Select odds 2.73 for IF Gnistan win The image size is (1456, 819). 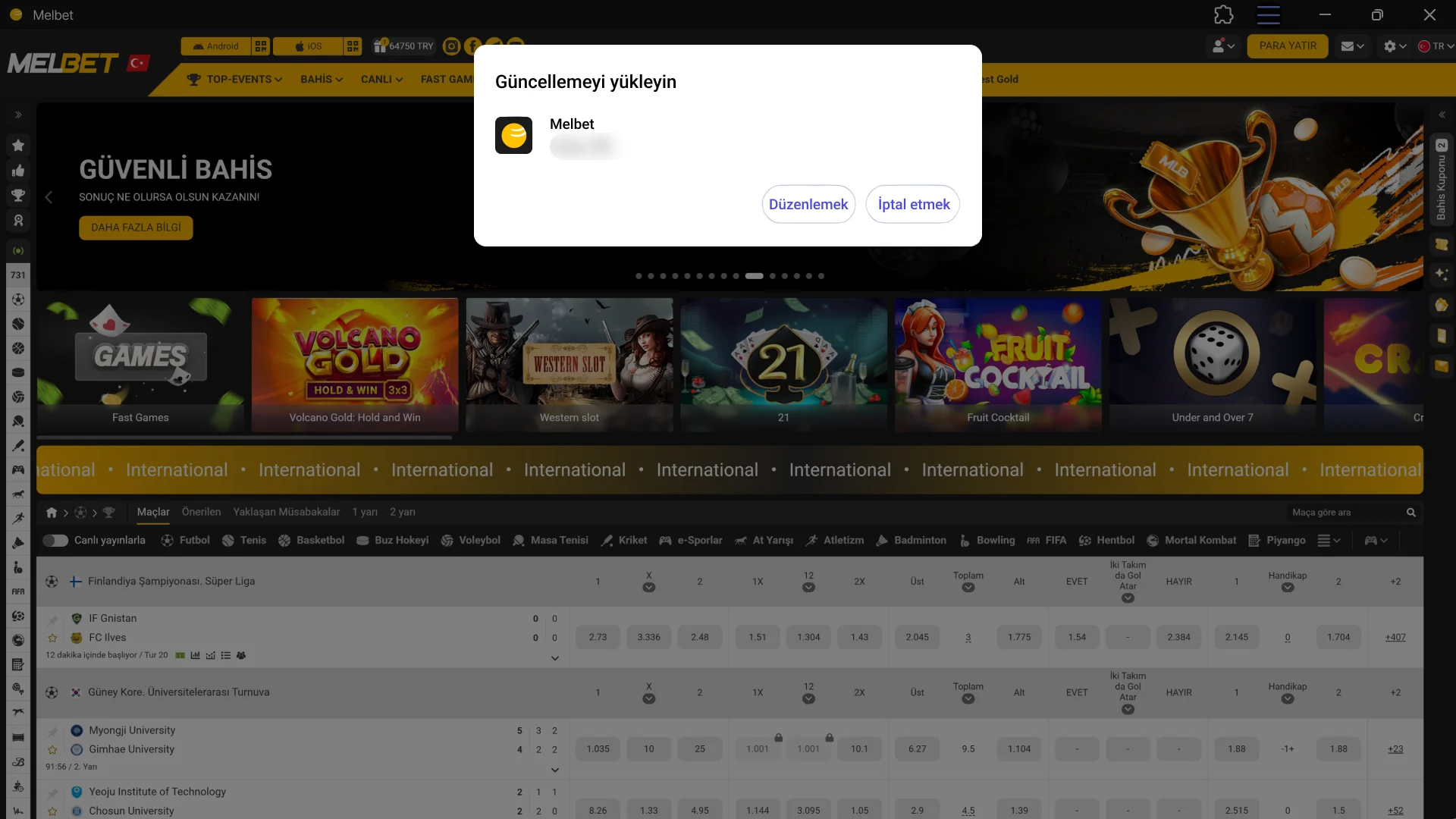[x=598, y=638]
